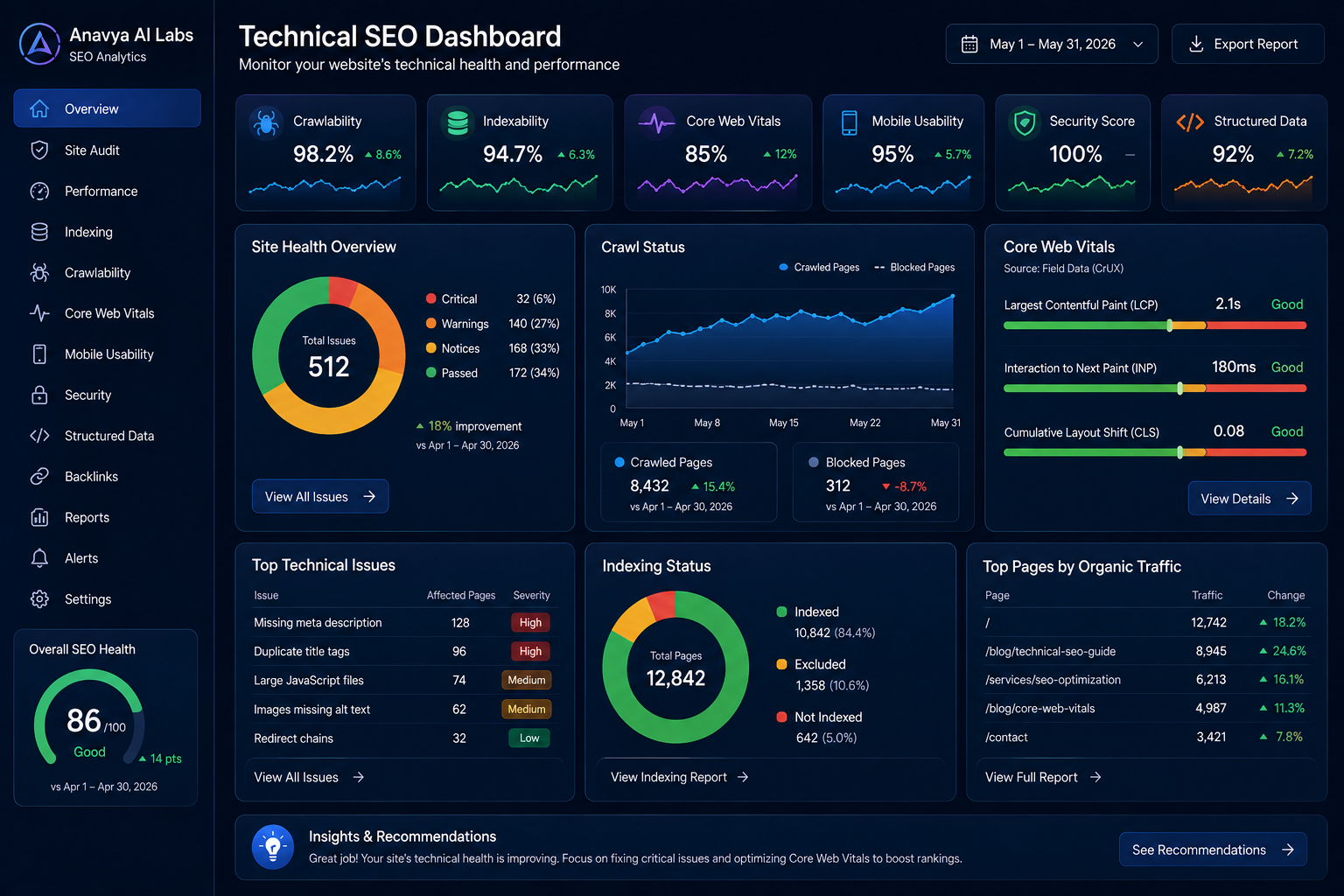Open the May 1 – May 31, 2026 date dropdown

click(x=1052, y=44)
